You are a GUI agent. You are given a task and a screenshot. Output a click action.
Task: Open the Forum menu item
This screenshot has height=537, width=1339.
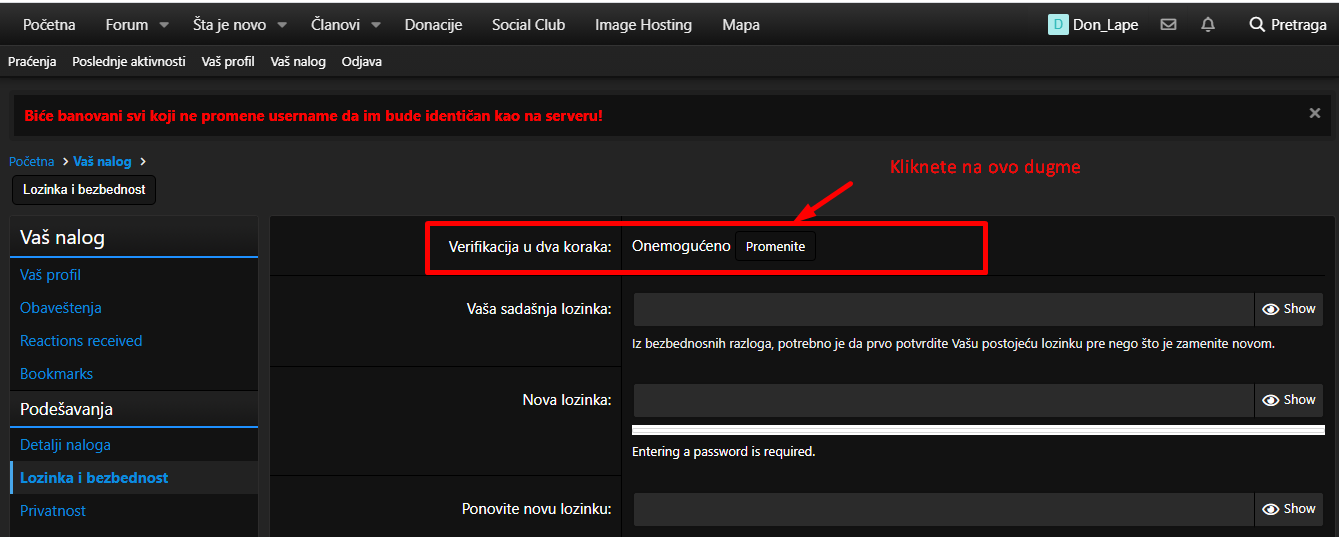pos(127,25)
